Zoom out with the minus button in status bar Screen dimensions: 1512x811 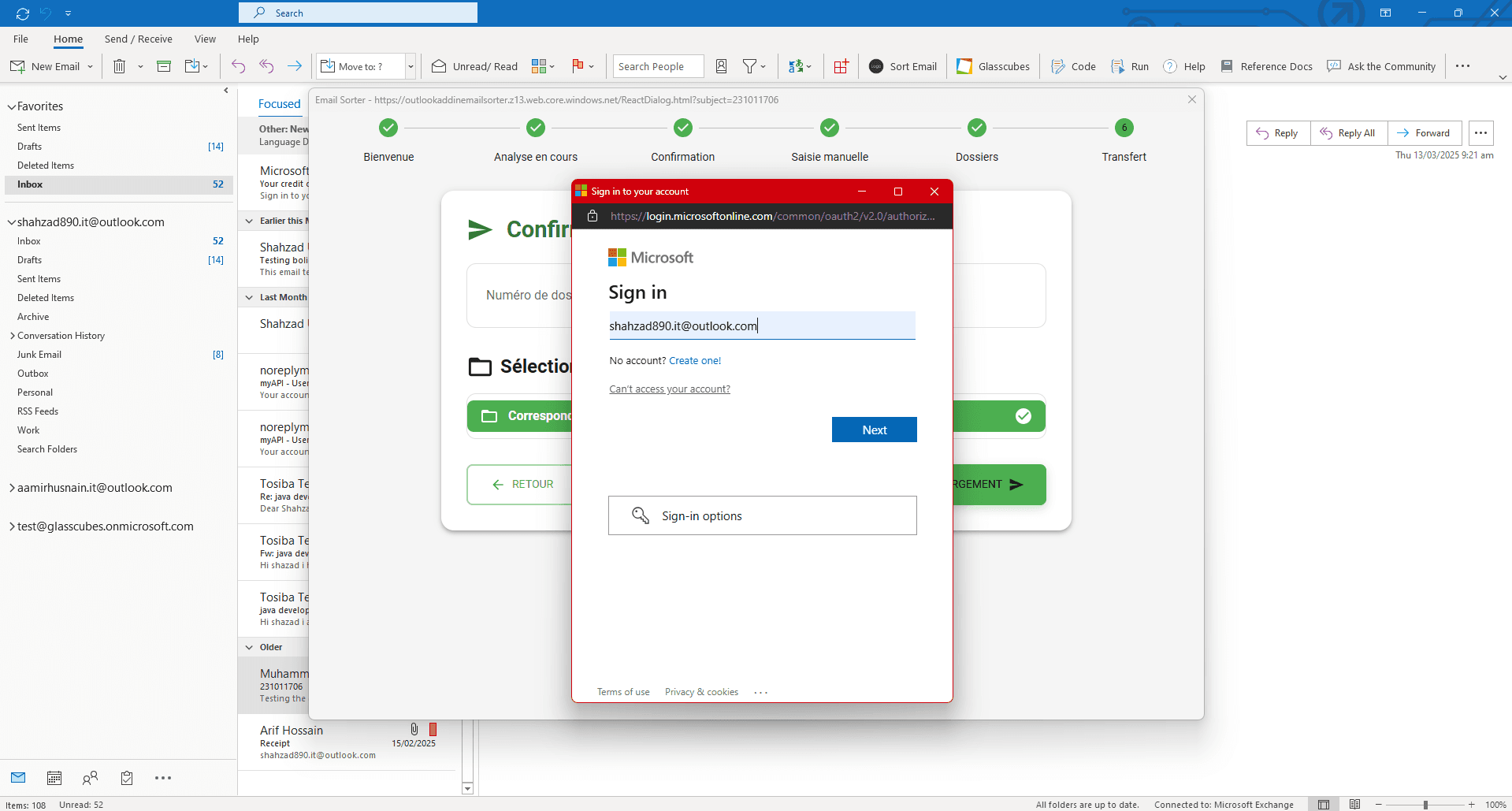click(1379, 805)
